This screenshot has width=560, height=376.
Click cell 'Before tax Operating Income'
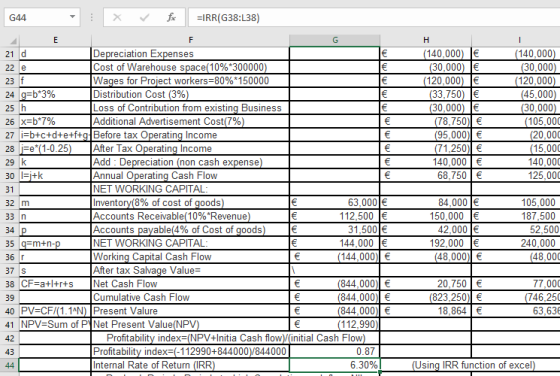coord(190,135)
